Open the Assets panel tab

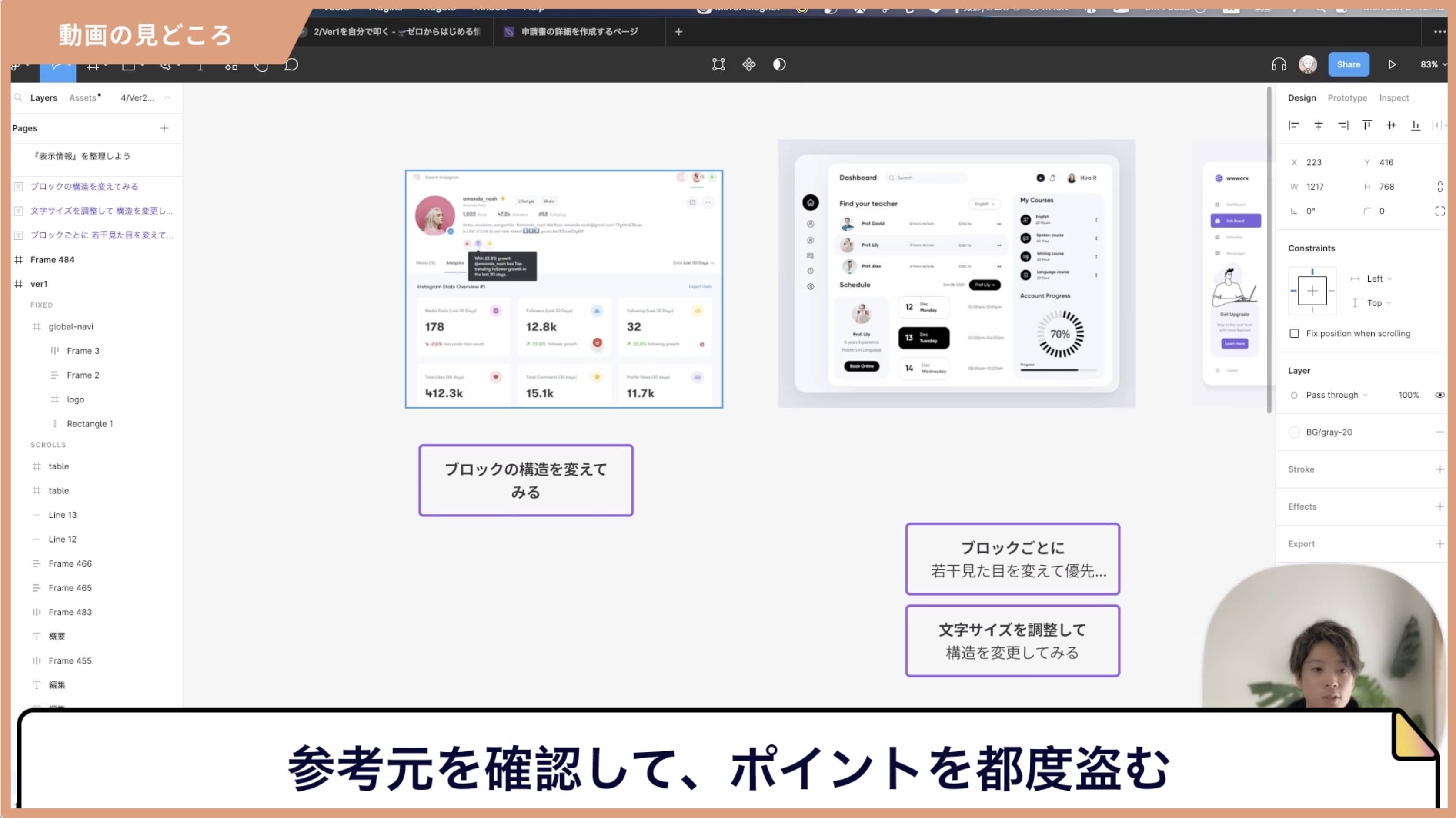(83, 97)
